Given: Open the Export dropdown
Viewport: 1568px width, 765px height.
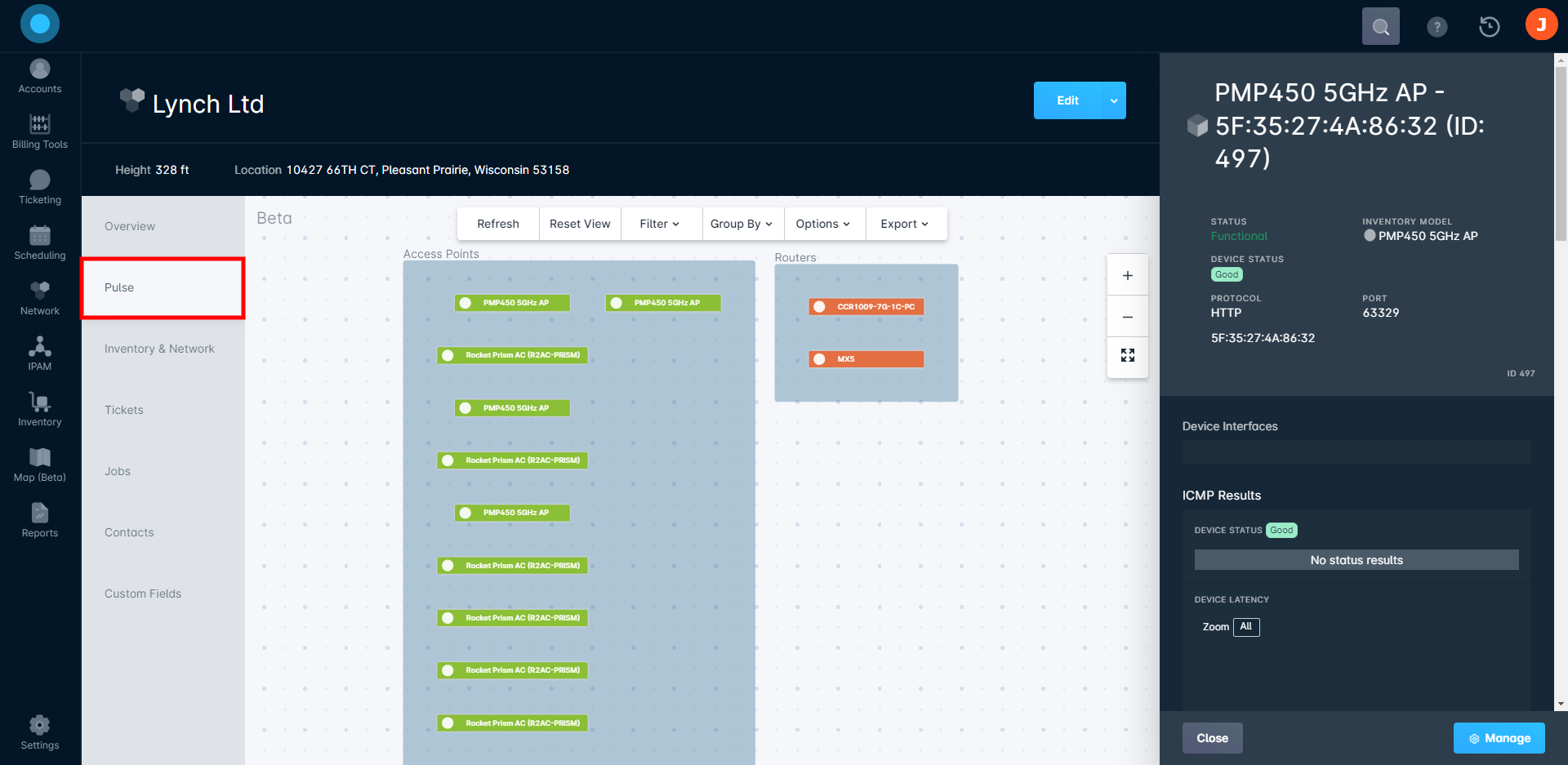Looking at the screenshot, I should click(905, 224).
